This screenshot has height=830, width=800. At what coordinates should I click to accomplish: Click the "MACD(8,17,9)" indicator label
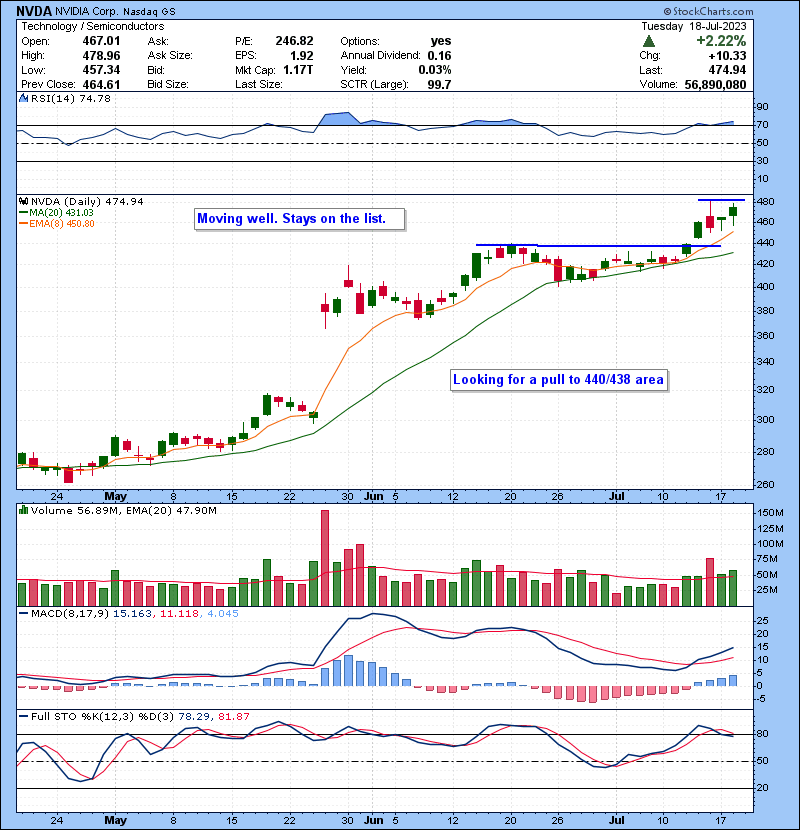(70, 614)
